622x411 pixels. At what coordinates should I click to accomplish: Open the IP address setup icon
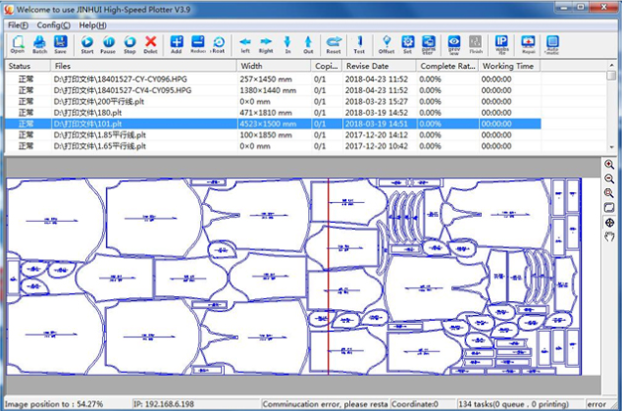tap(501, 44)
